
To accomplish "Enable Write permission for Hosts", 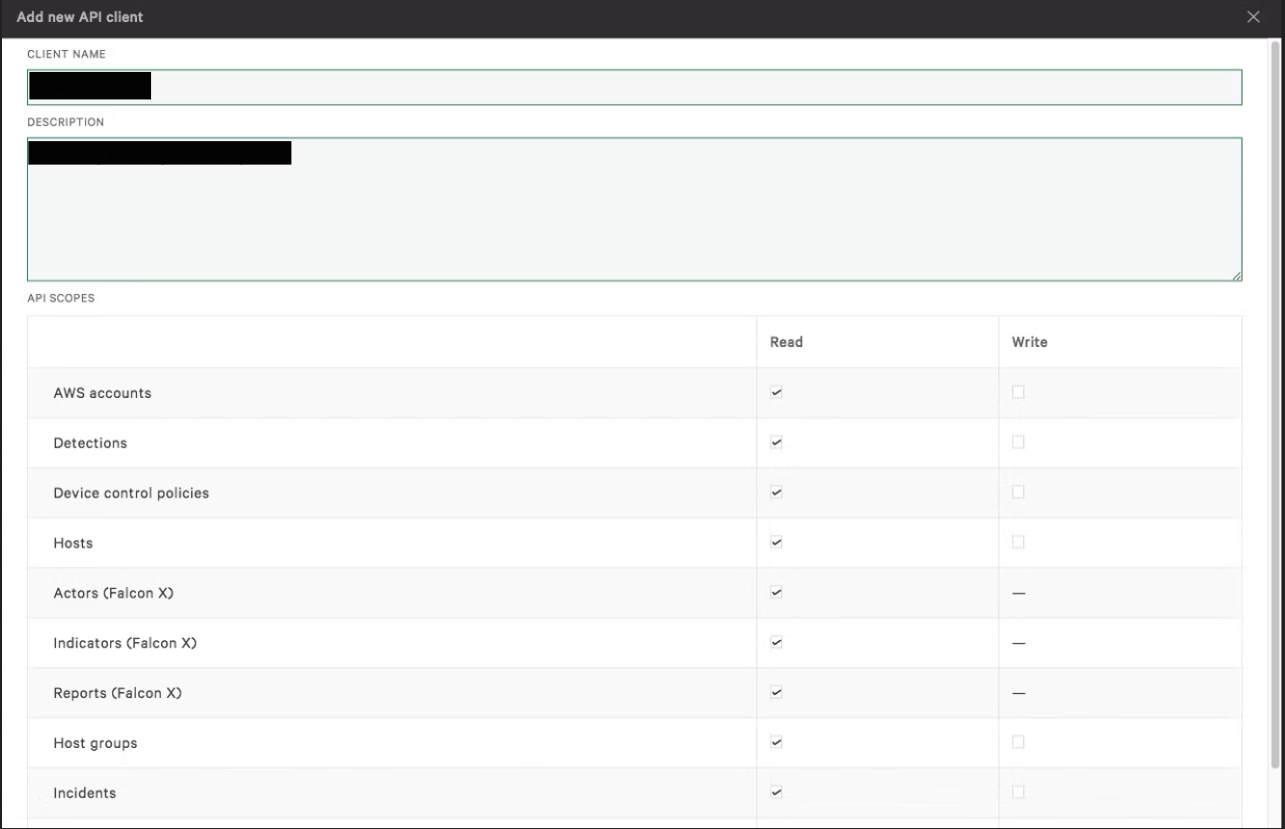I will pos(1017,542).
